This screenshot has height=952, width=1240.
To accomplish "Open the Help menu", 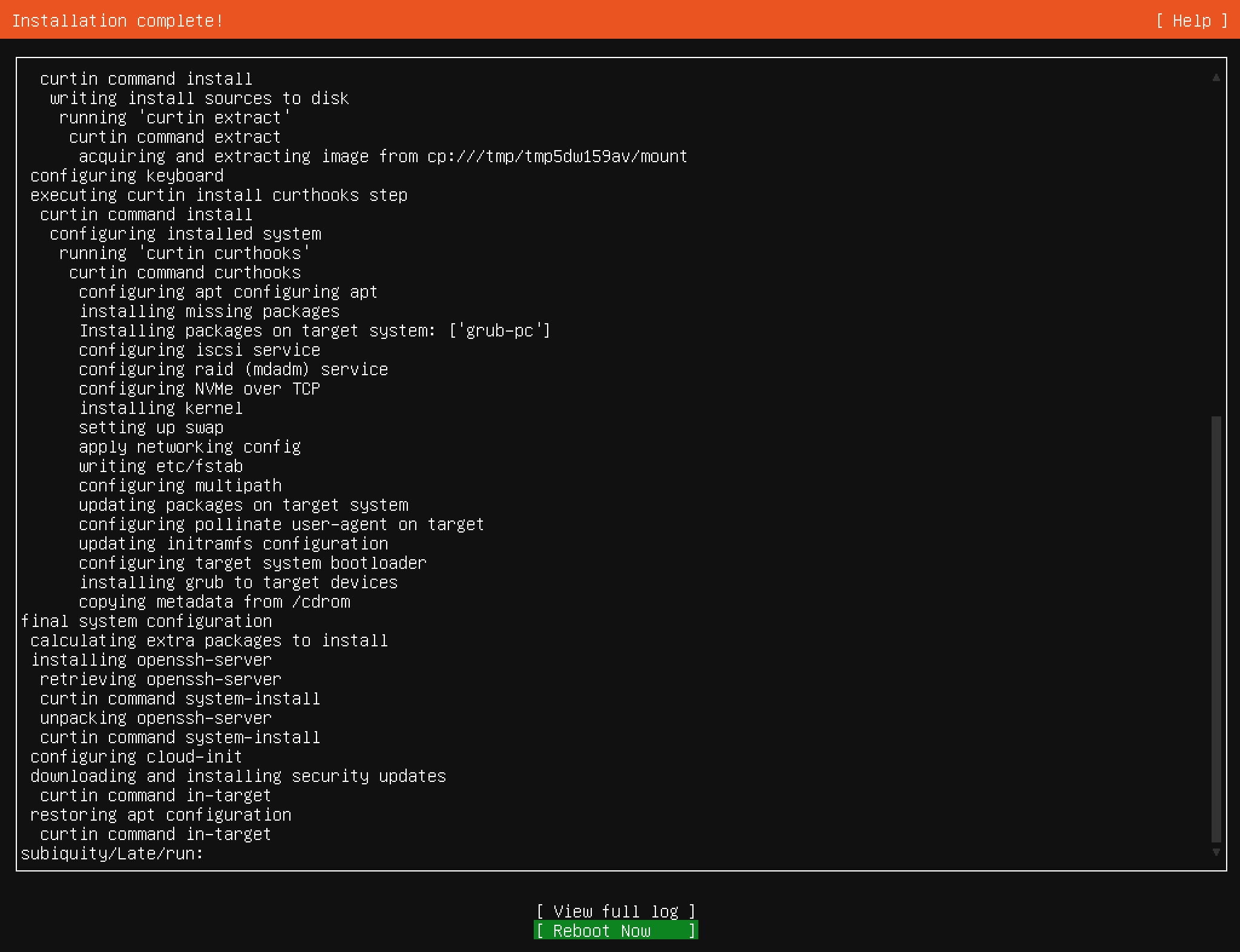I will (x=1191, y=21).
